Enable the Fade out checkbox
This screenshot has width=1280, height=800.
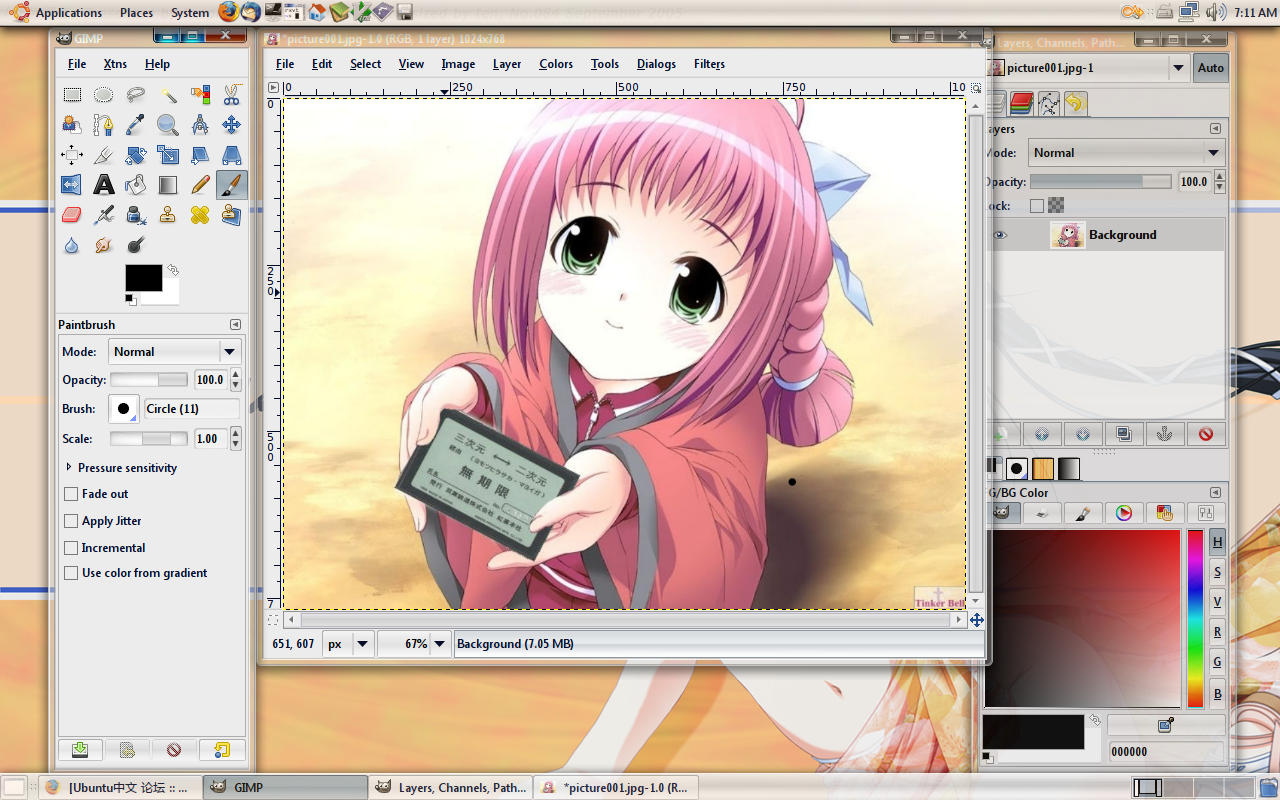click(x=71, y=494)
